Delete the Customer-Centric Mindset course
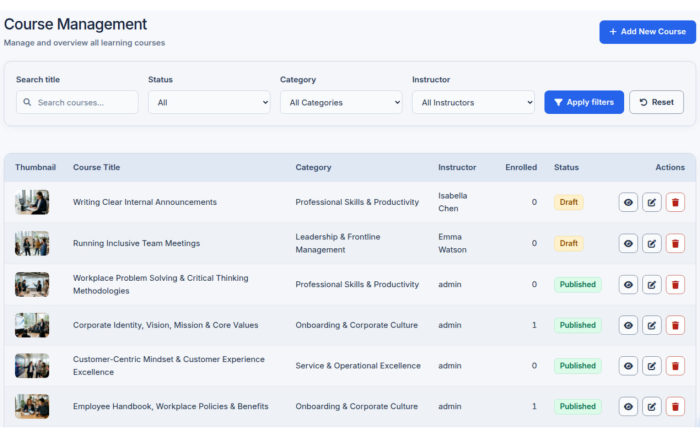This screenshot has width=700, height=438. pos(675,366)
